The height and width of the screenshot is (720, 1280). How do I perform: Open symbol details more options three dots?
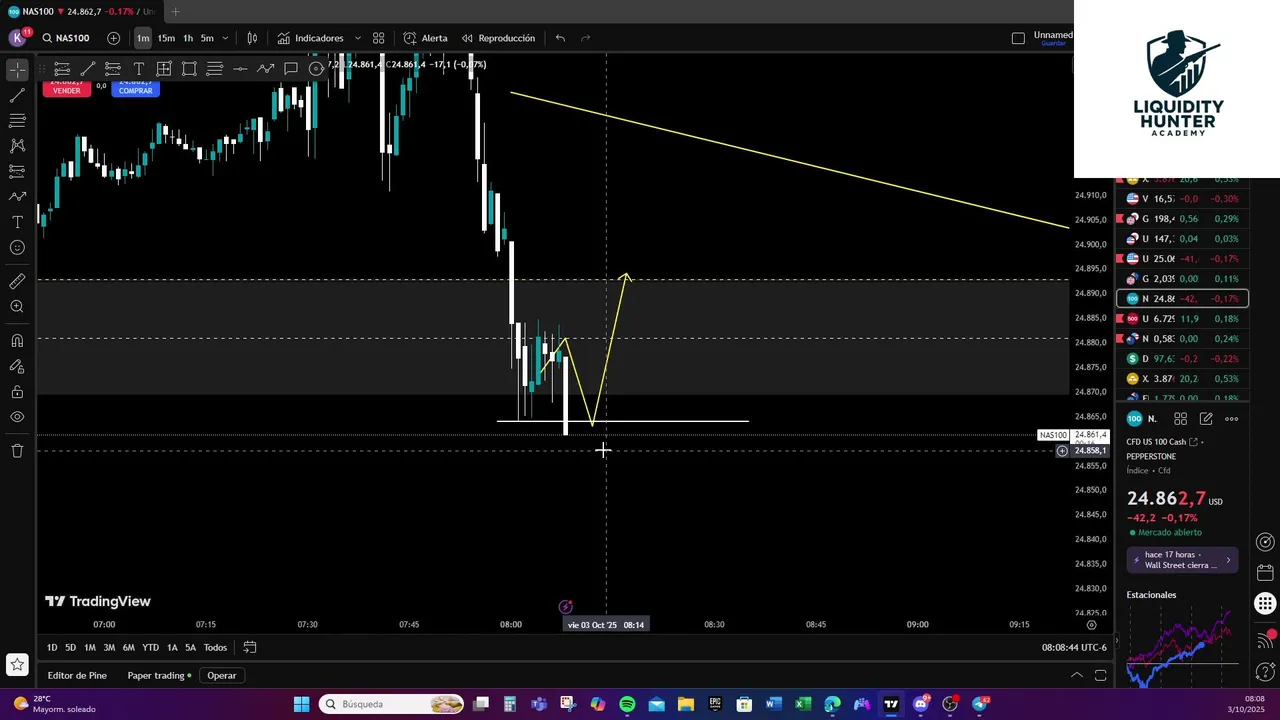[x=1232, y=419]
